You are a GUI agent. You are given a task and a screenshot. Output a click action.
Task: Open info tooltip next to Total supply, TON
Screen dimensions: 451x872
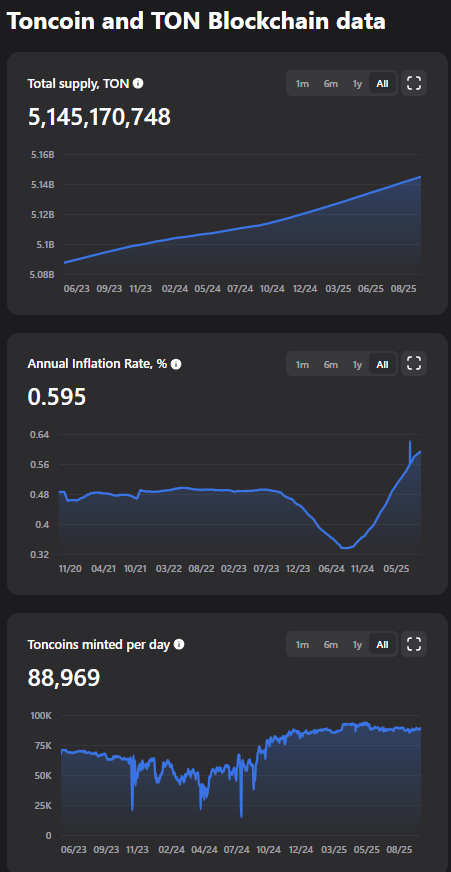(x=138, y=83)
